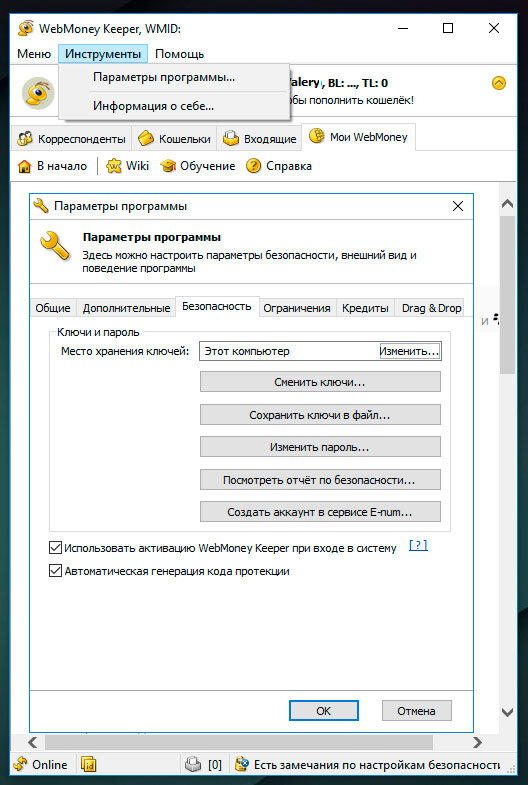Open the Drag & Drop settings tab
The height and width of the screenshot is (785, 528).
pyautogui.click(x=431, y=308)
